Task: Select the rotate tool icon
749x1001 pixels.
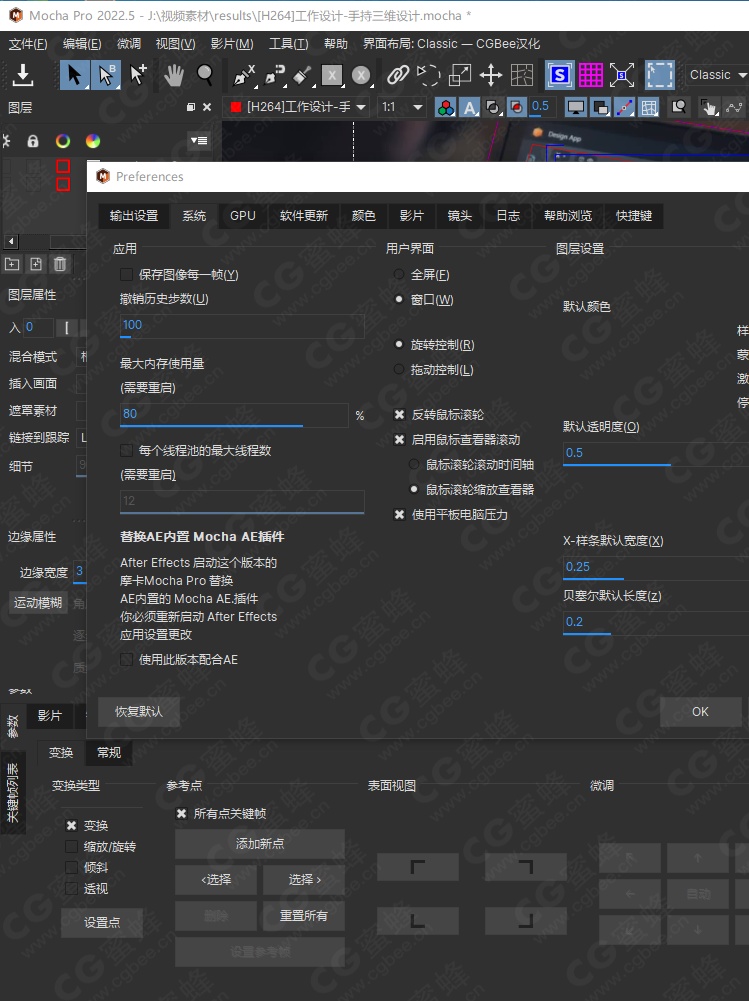Action: [428, 75]
